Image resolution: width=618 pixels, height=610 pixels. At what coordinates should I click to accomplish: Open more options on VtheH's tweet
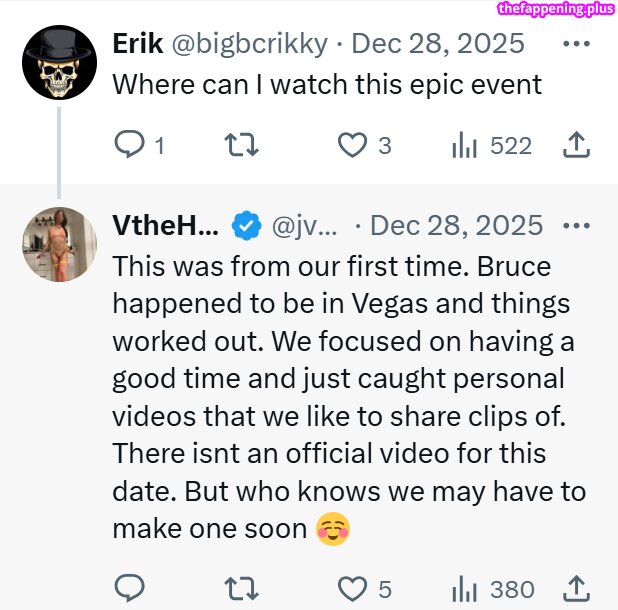tap(577, 225)
